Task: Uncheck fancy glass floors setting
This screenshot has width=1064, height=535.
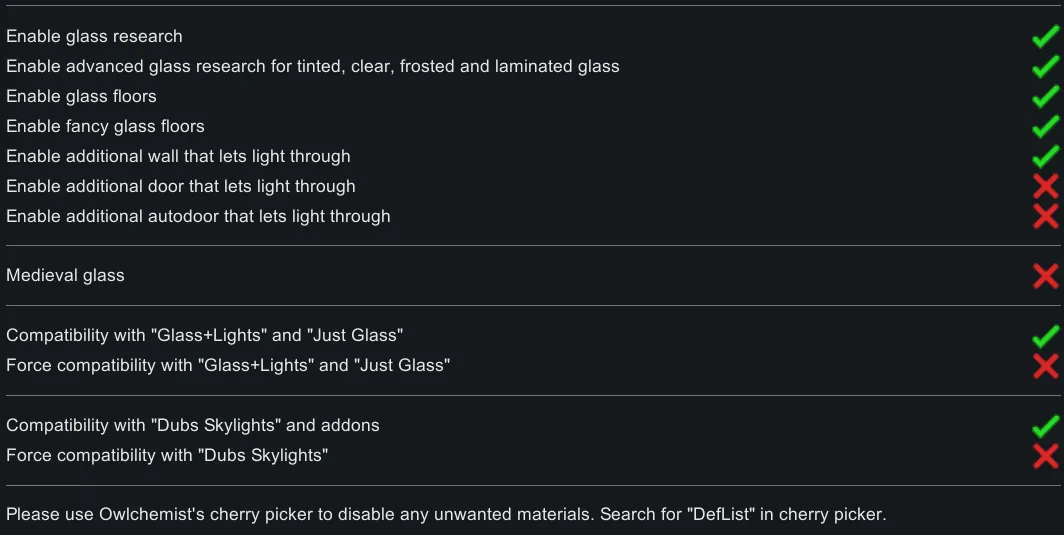Action: pos(1045,127)
